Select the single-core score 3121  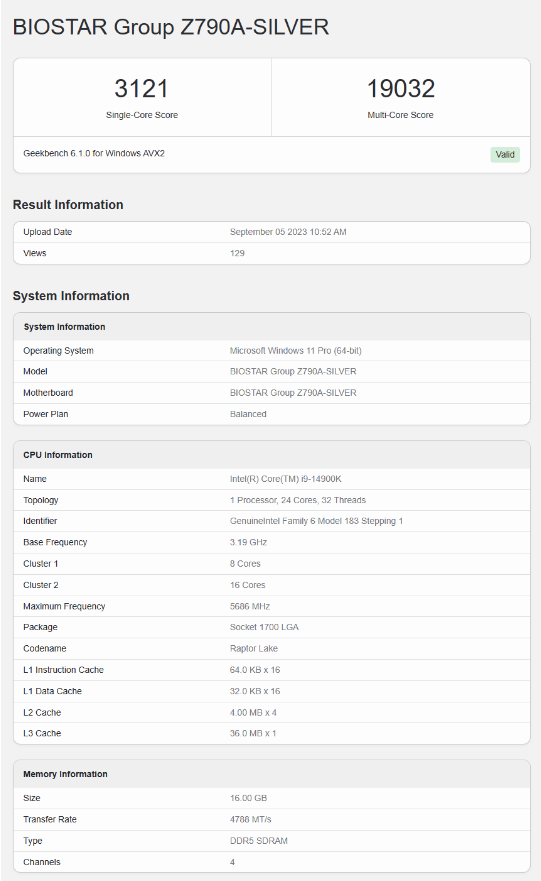pyautogui.click(x=142, y=88)
